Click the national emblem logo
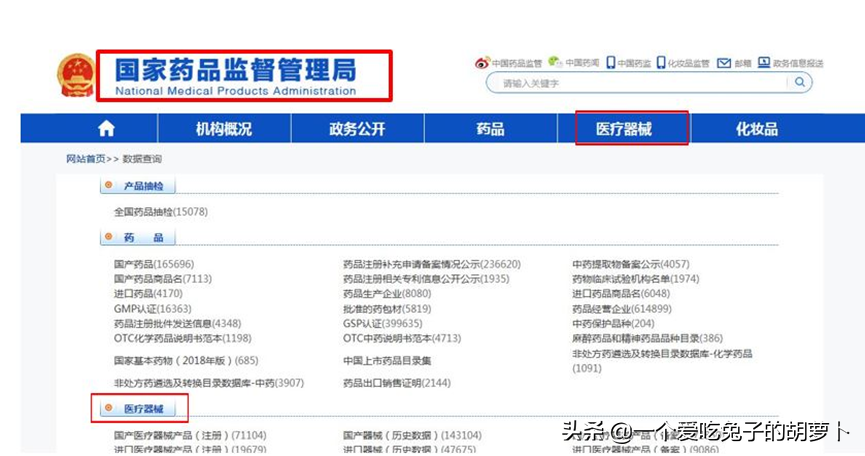Image resolution: width=865 pixels, height=456 pixels. [x=75, y=77]
